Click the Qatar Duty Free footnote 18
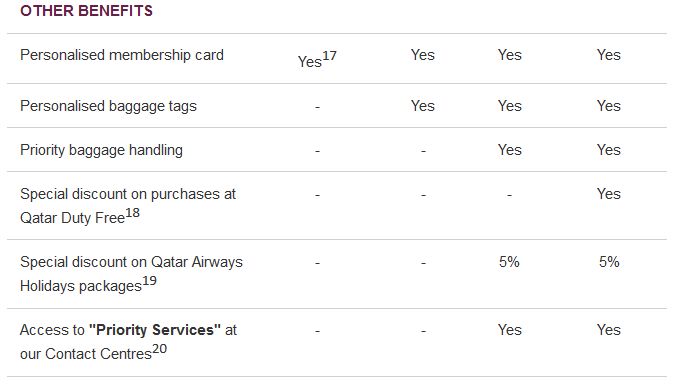 tap(133, 213)
